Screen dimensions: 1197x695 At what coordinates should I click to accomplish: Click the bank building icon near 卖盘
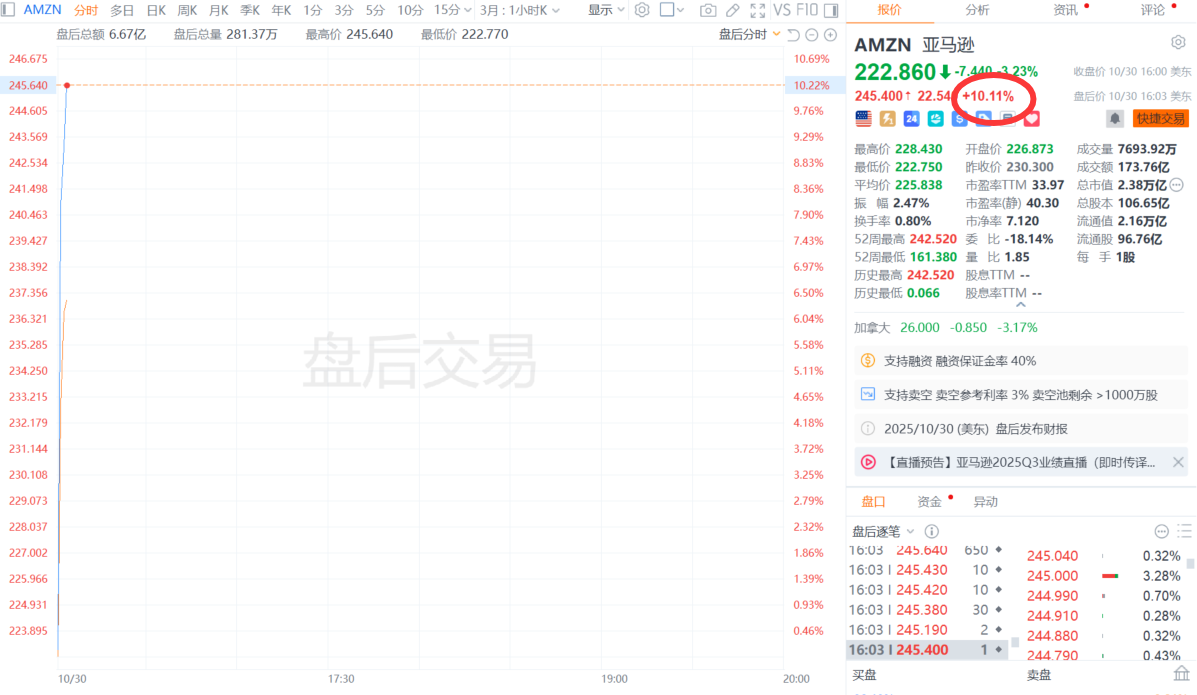(x=1181, y=674)
